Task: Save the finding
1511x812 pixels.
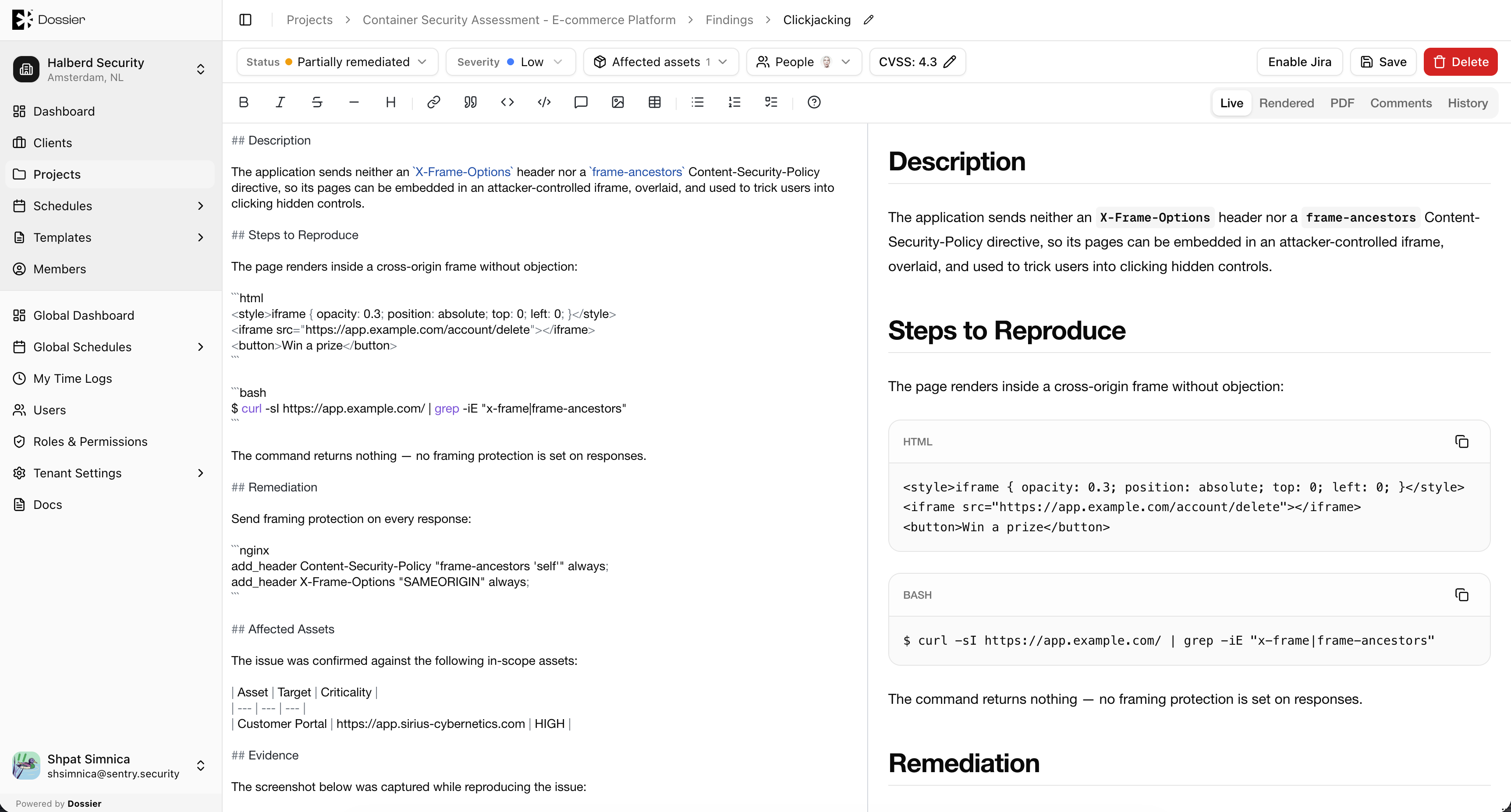Action: pyautogui.click(x=1383, y=62)
